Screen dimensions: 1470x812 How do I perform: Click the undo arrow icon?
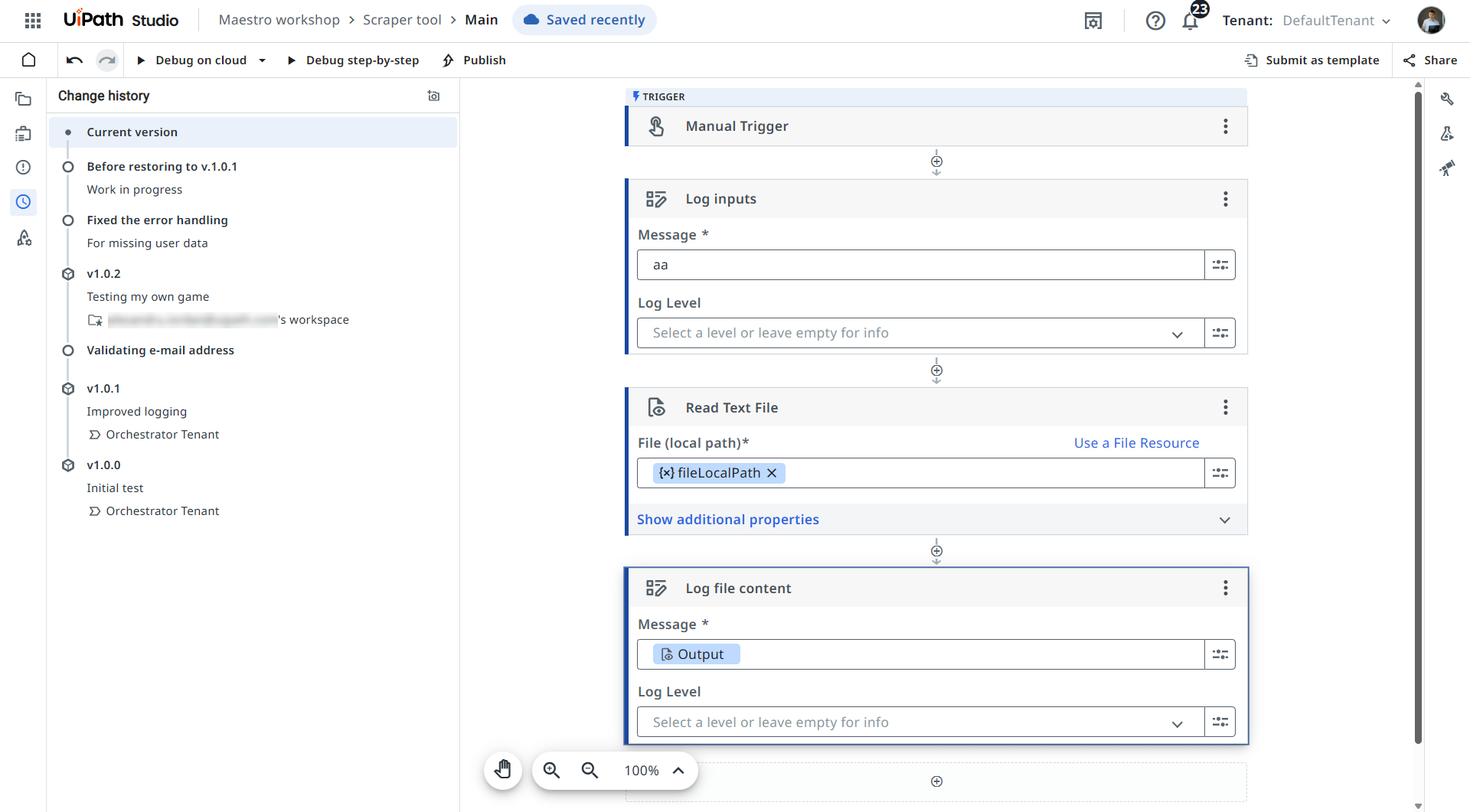click(74, 60)
